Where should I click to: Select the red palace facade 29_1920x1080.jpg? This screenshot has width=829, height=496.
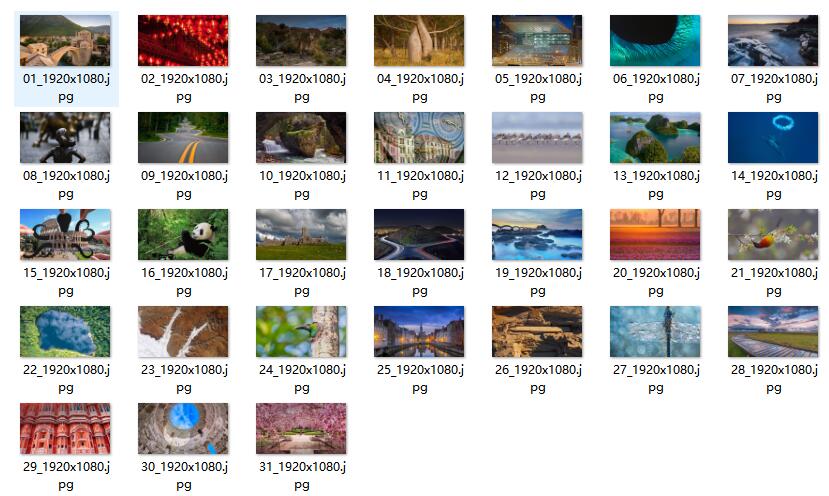click(x=66, y=429)
